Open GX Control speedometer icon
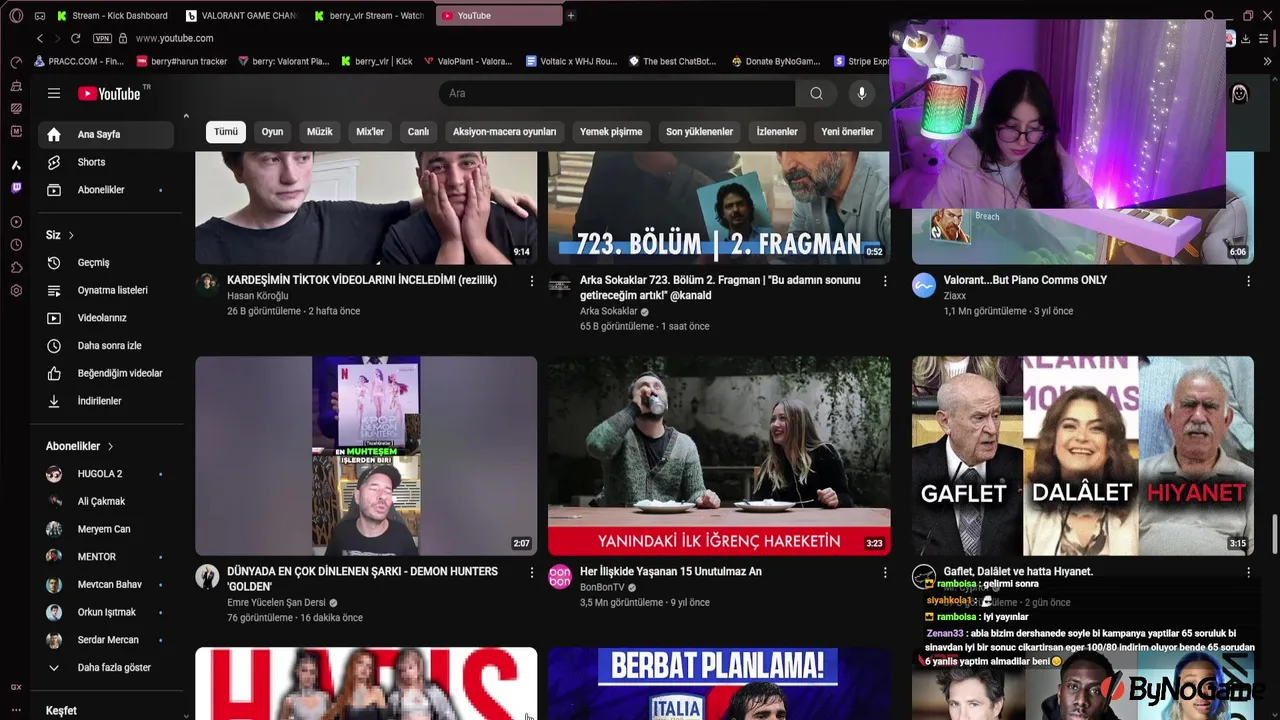The width and height of the screenshot is (1280, 720). [x=16, y=62]
